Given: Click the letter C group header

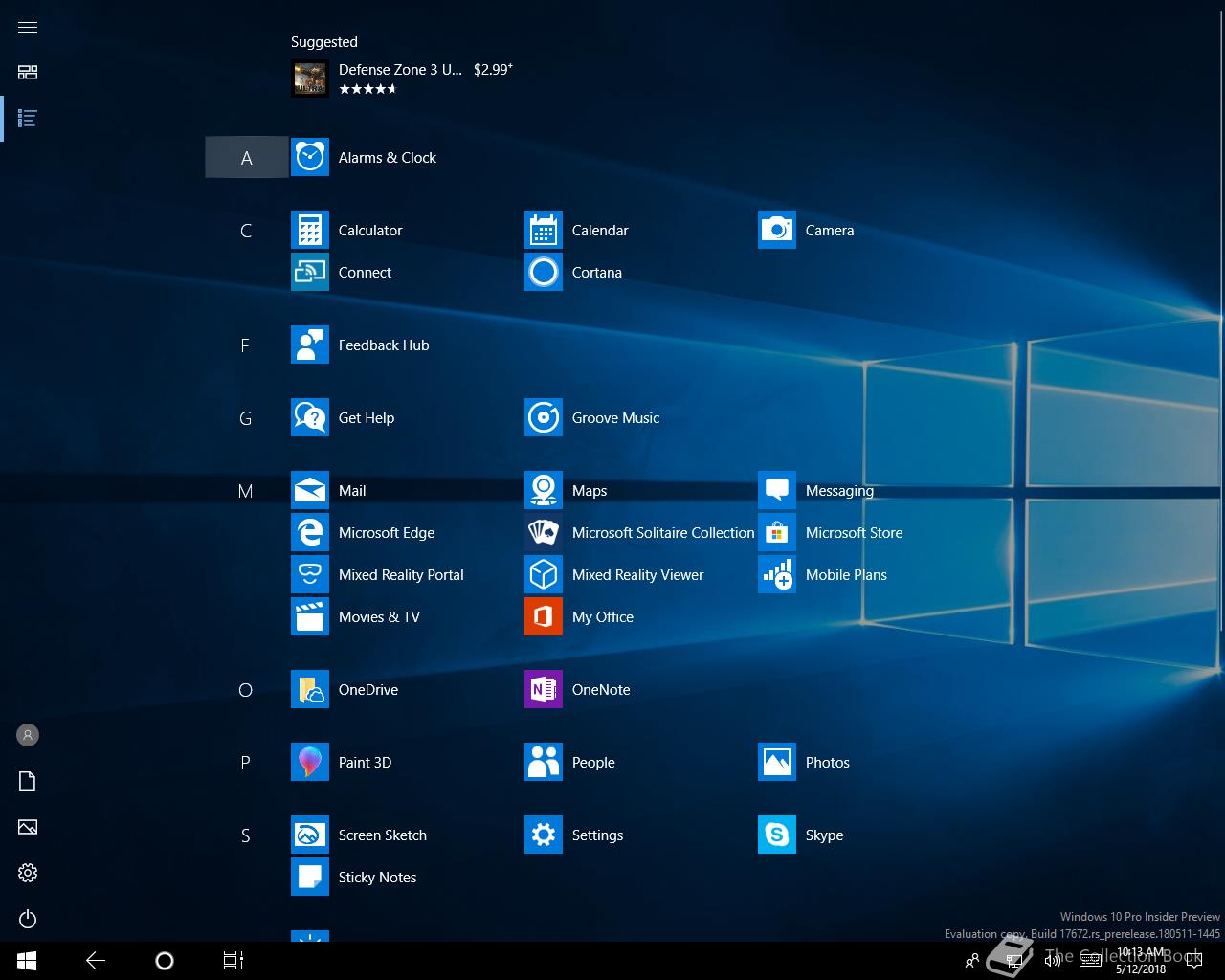Looking at the screenshot, I should pyautogui.click(x=246, y=231).
